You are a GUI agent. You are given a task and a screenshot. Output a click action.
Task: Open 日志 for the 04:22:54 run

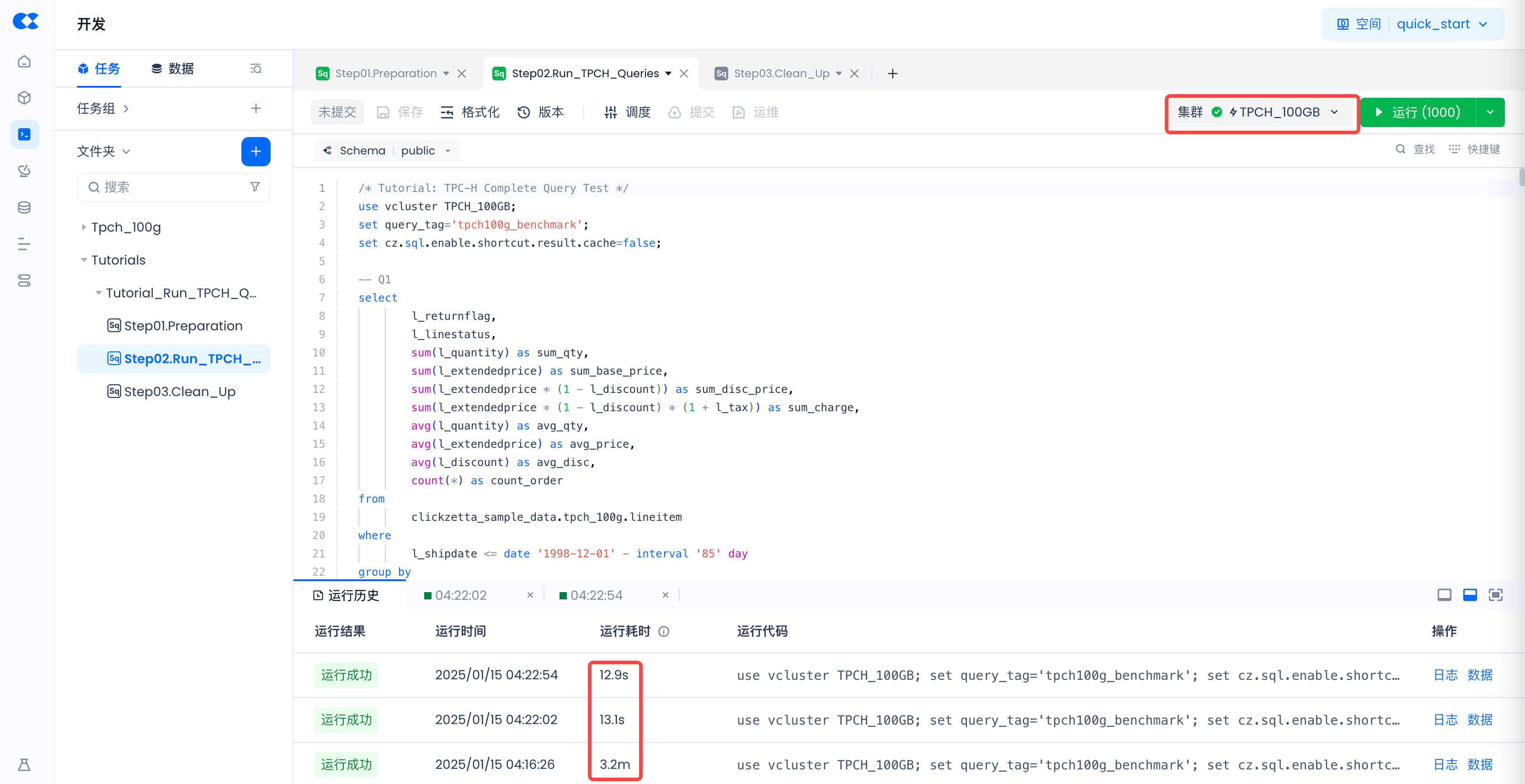click(x=1445, y=675)
